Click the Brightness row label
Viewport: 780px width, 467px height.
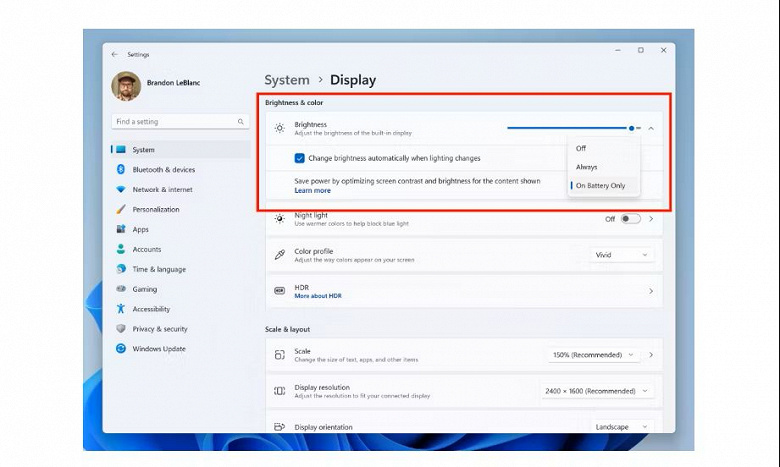tap(310, 124)
